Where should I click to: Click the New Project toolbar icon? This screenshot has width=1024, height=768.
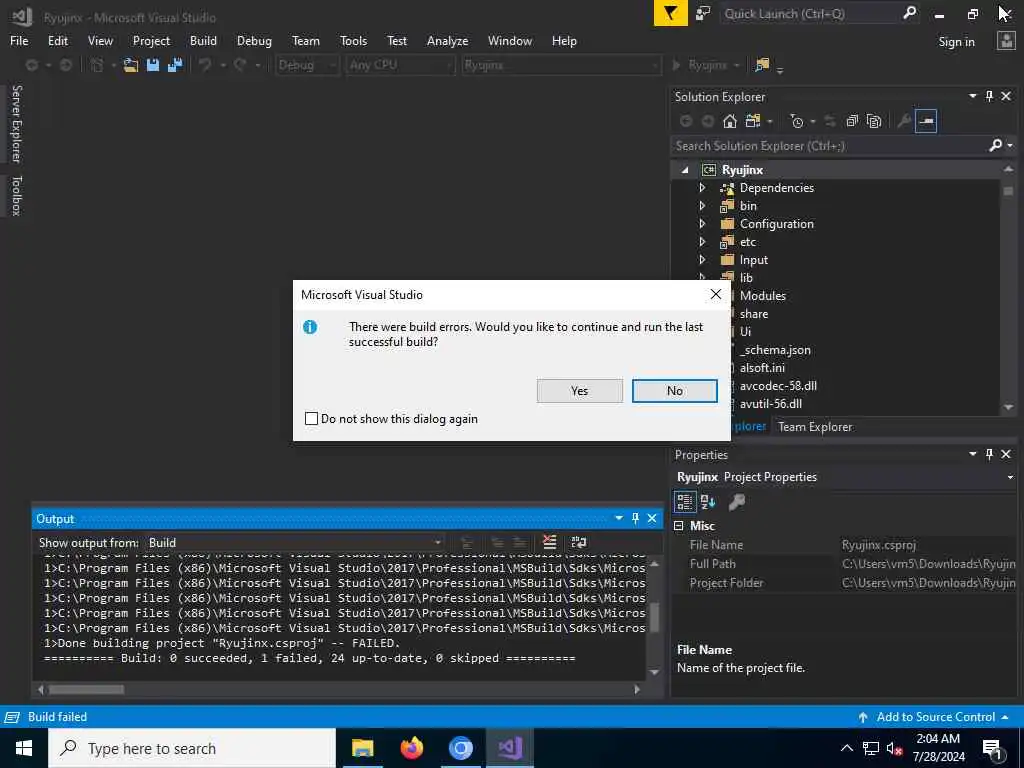[x=97, y=65]
